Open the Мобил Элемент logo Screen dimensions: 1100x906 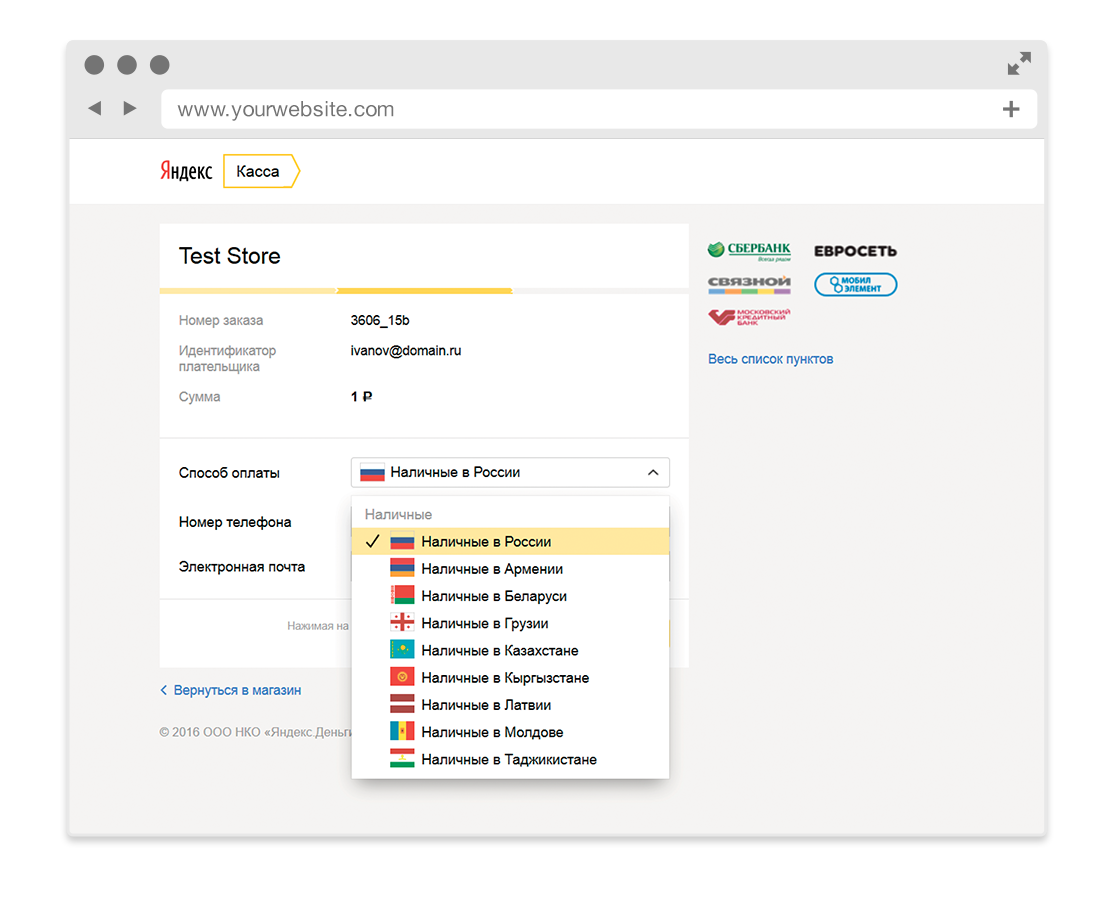[x=855, y=284]
